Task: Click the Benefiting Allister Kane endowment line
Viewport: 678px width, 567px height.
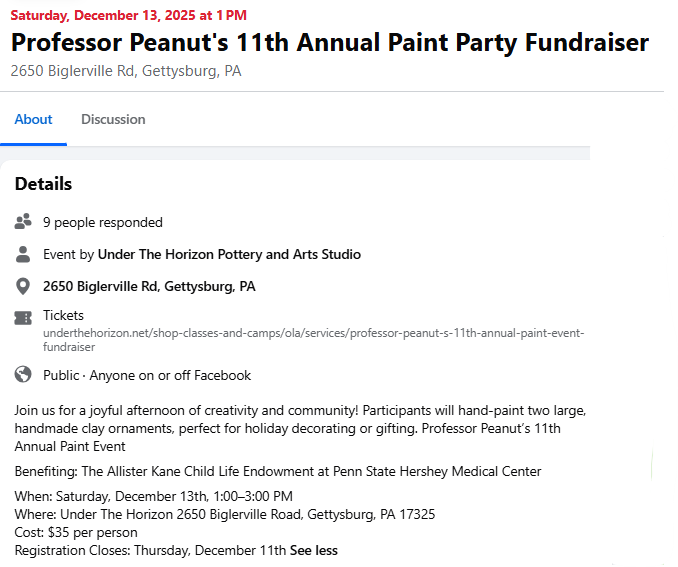Action: pyautogui.click(x=278, y=472)
